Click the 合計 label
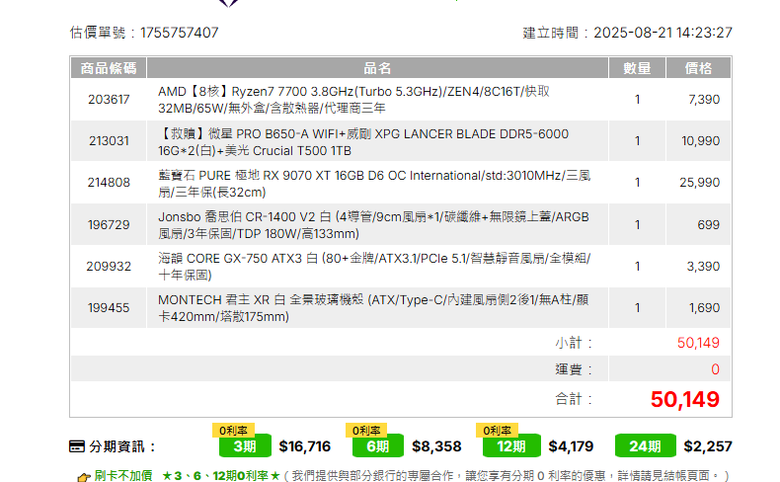This screenshot has width=780, height=482. [574, 399]
